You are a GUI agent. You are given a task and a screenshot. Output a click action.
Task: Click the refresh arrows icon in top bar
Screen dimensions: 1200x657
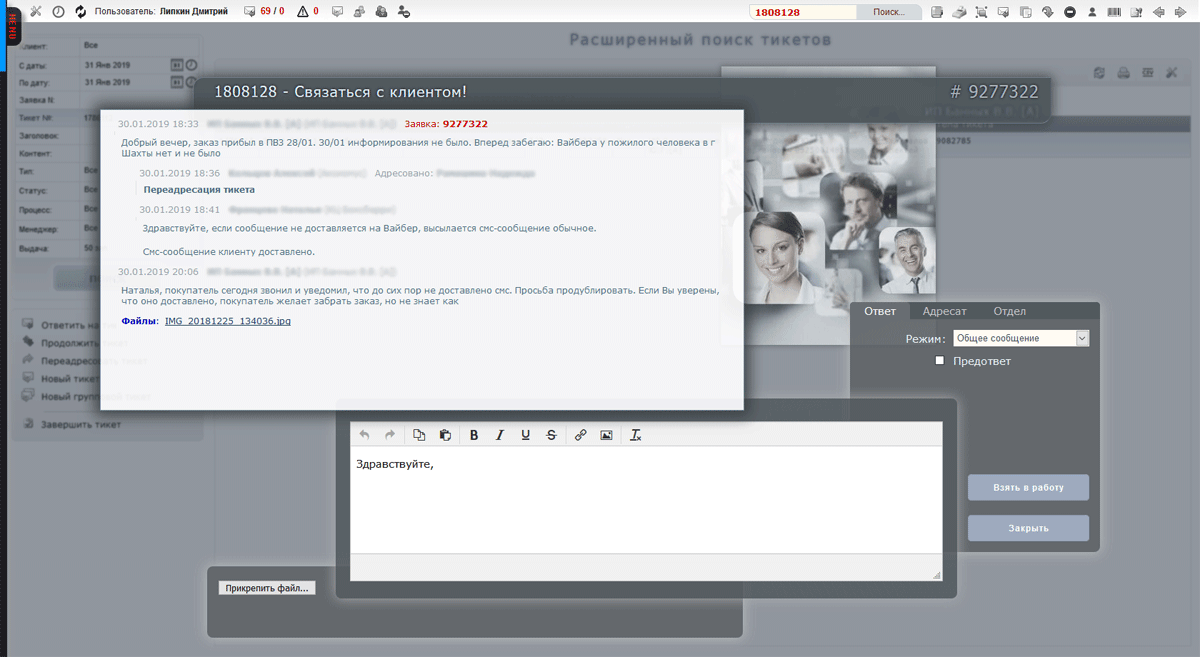pyautogui.click(x=81, y=11)
